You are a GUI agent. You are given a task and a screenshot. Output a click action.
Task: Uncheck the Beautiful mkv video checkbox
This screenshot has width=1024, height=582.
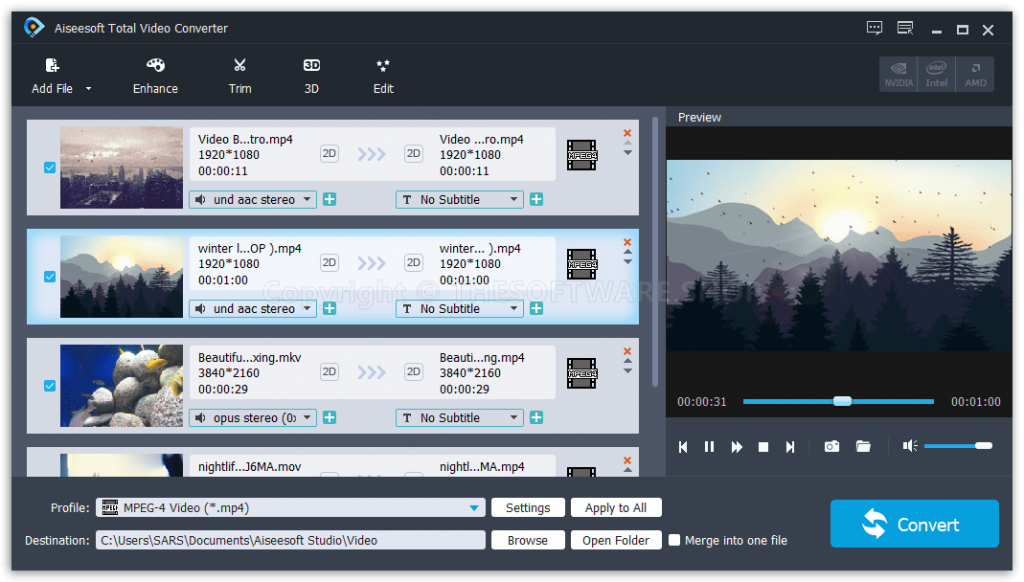(x=49, y=385)
